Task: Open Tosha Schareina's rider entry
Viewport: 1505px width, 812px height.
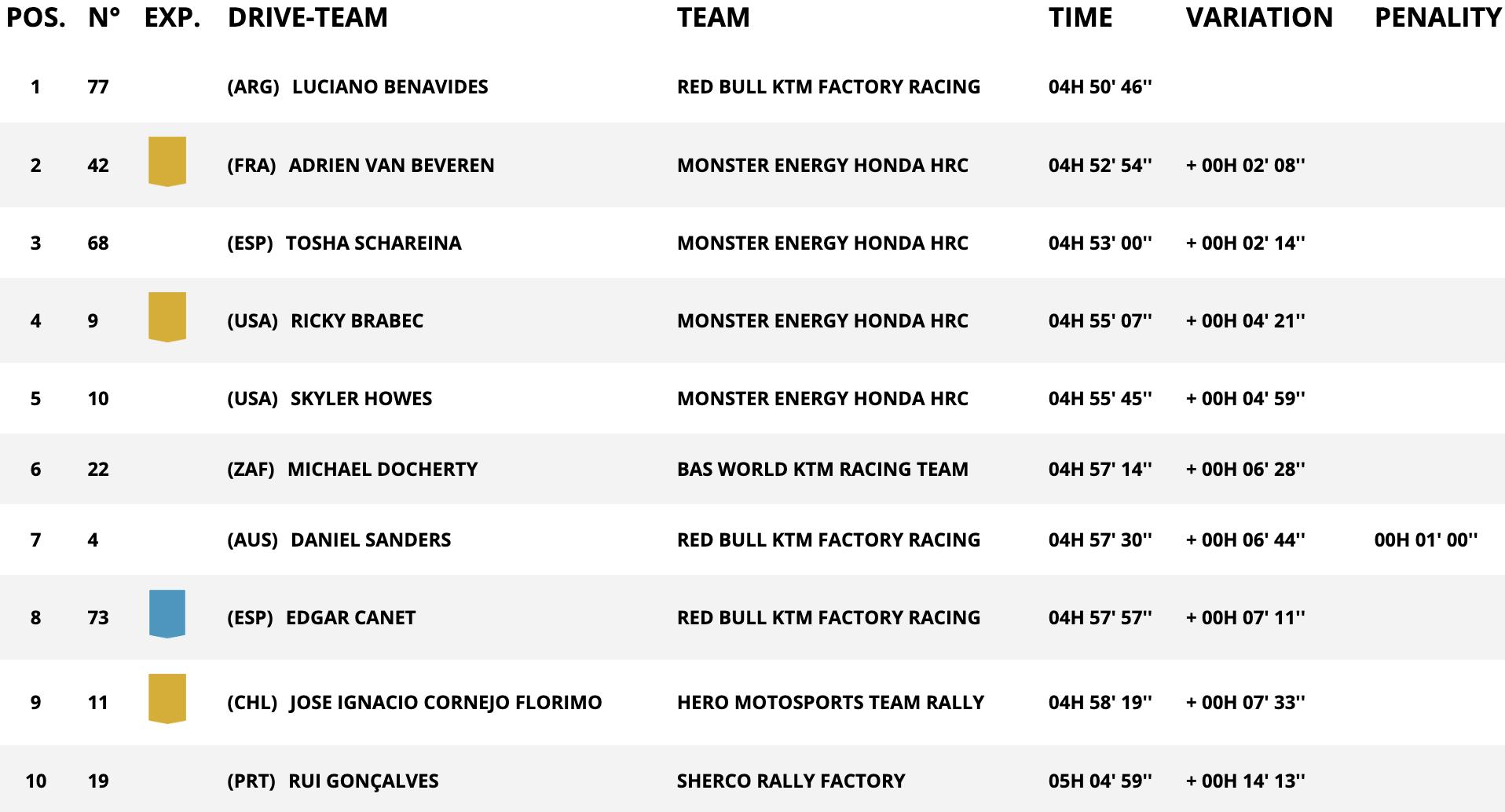Action: (373, 243)
